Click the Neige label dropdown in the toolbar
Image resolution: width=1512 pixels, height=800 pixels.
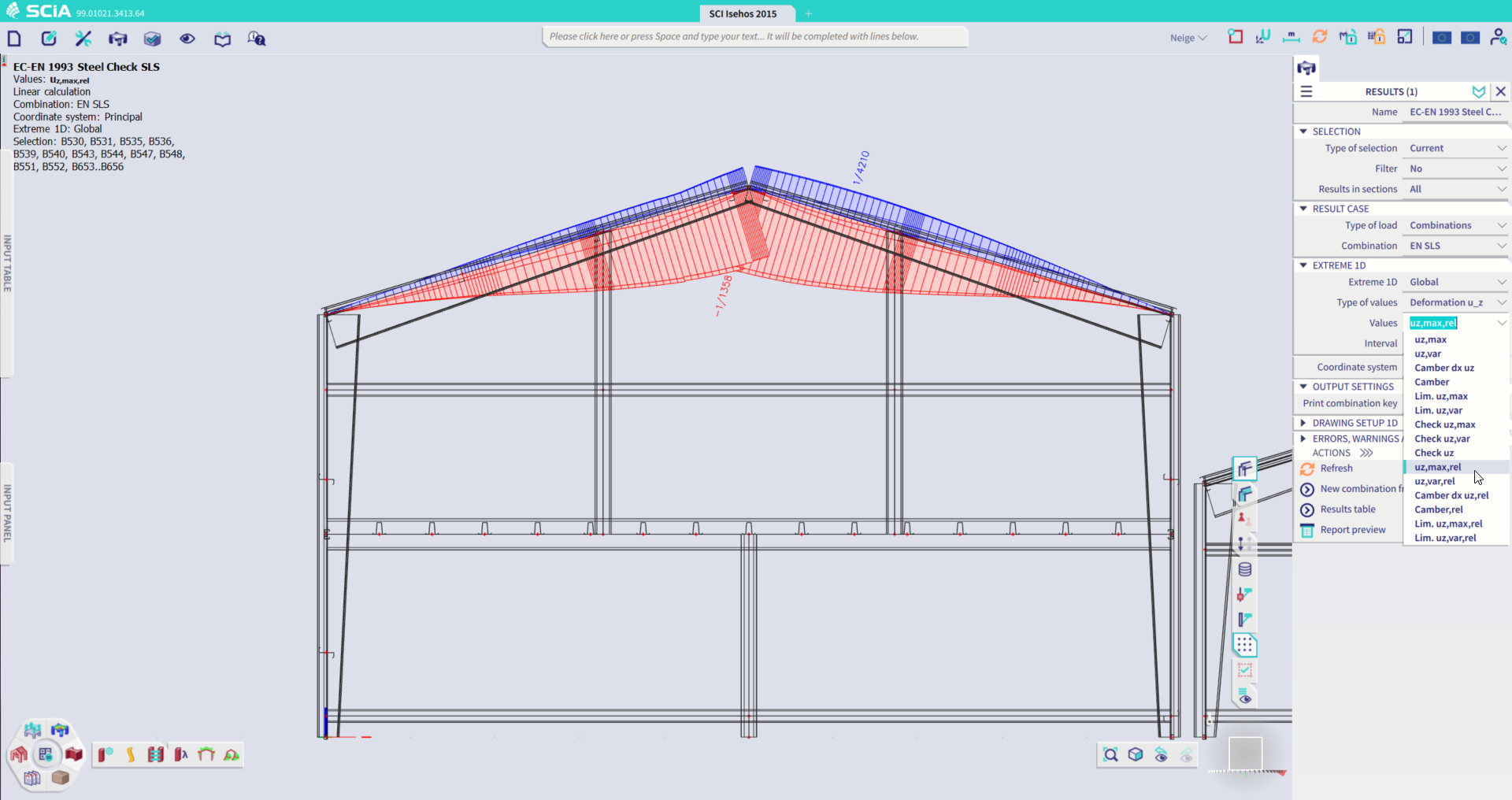pos(1187,37)
